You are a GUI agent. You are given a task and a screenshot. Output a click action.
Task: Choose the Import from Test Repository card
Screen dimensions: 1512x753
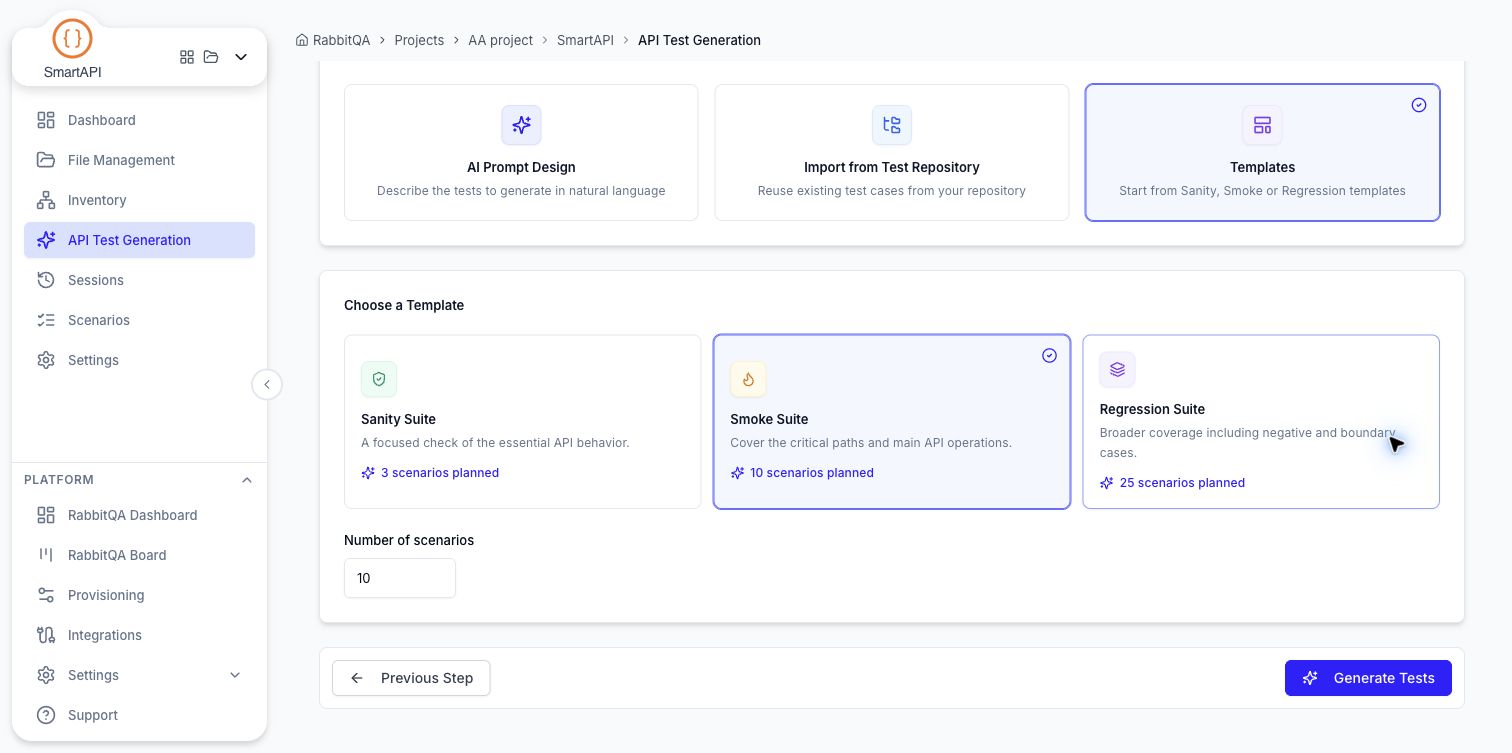(x=892, y=152)
